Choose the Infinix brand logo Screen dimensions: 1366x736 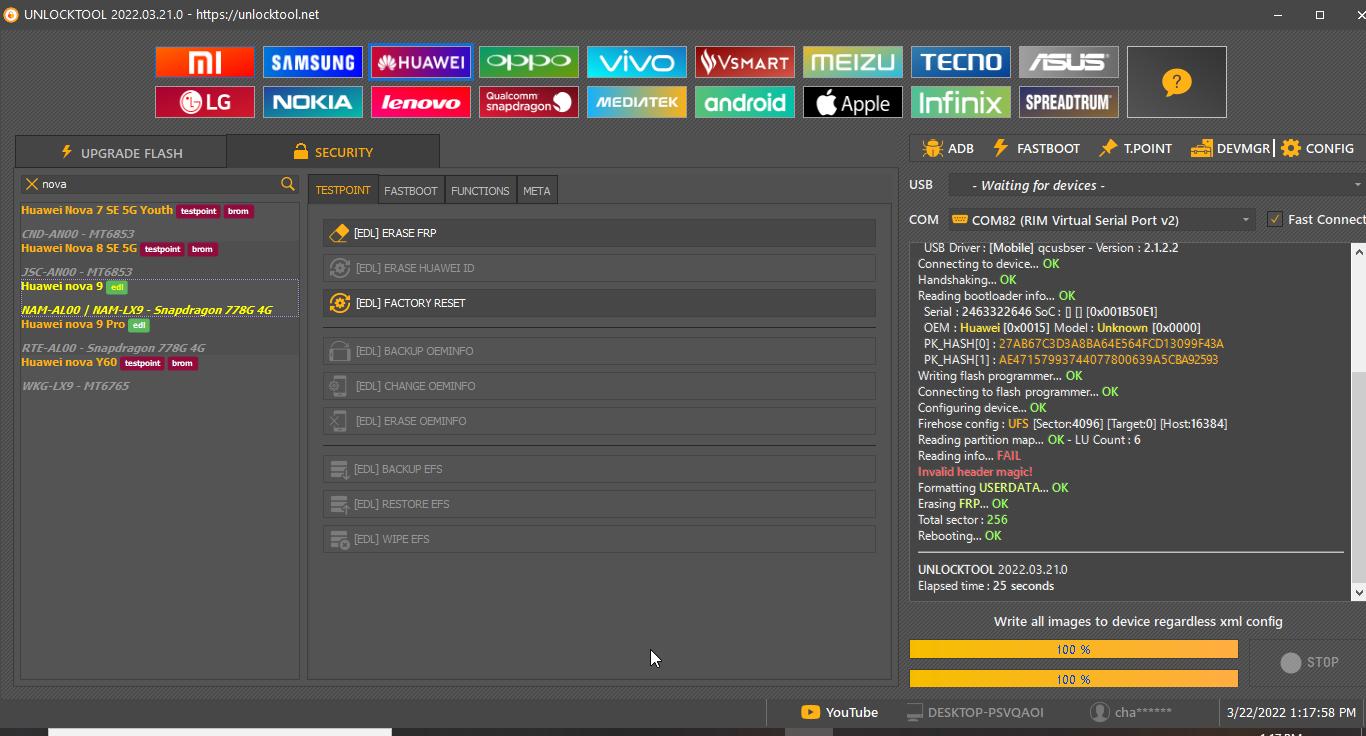click(x=961, y=102)
